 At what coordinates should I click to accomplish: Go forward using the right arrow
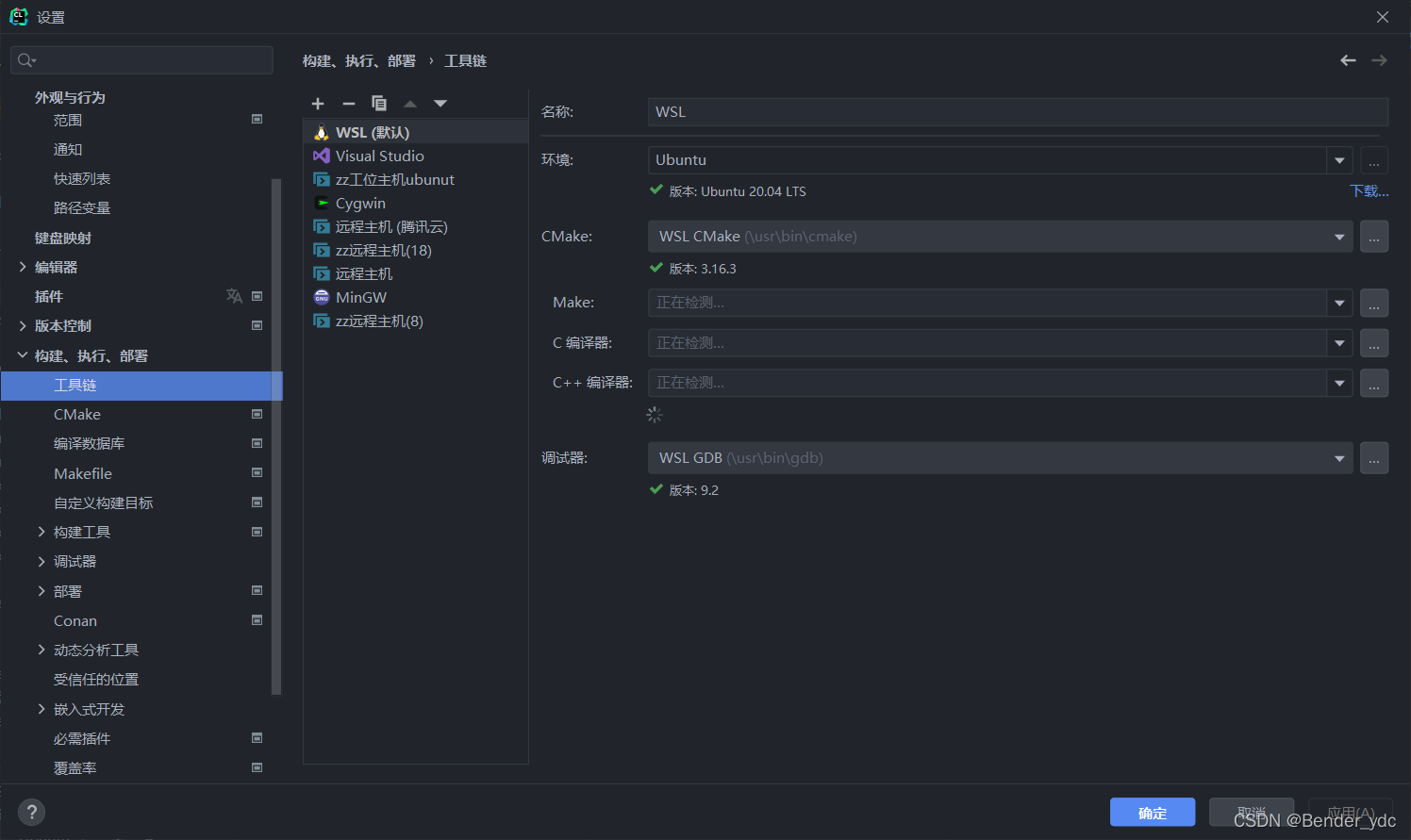point(1379,60)
